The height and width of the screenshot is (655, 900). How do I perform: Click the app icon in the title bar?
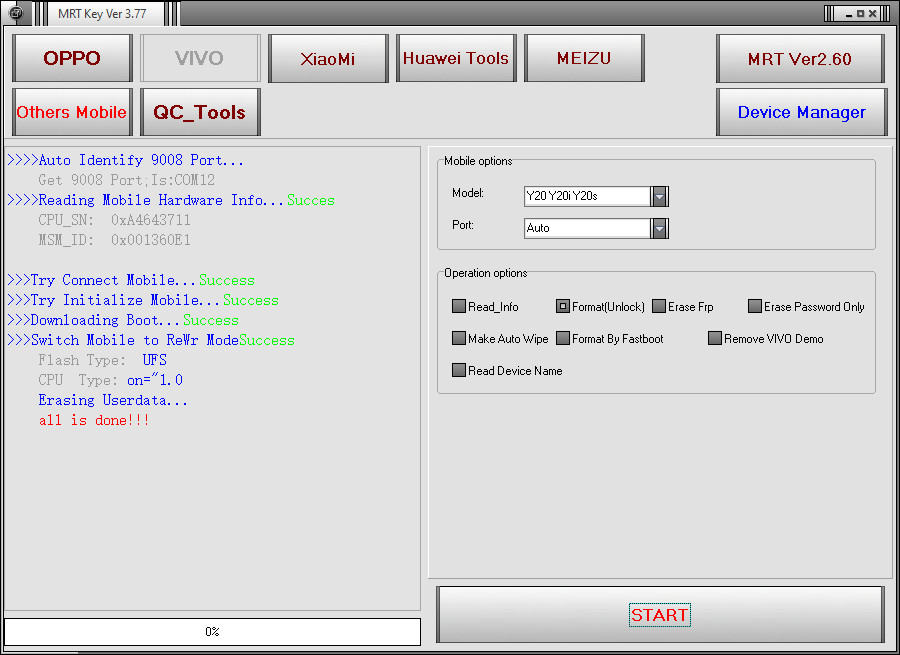16,13
